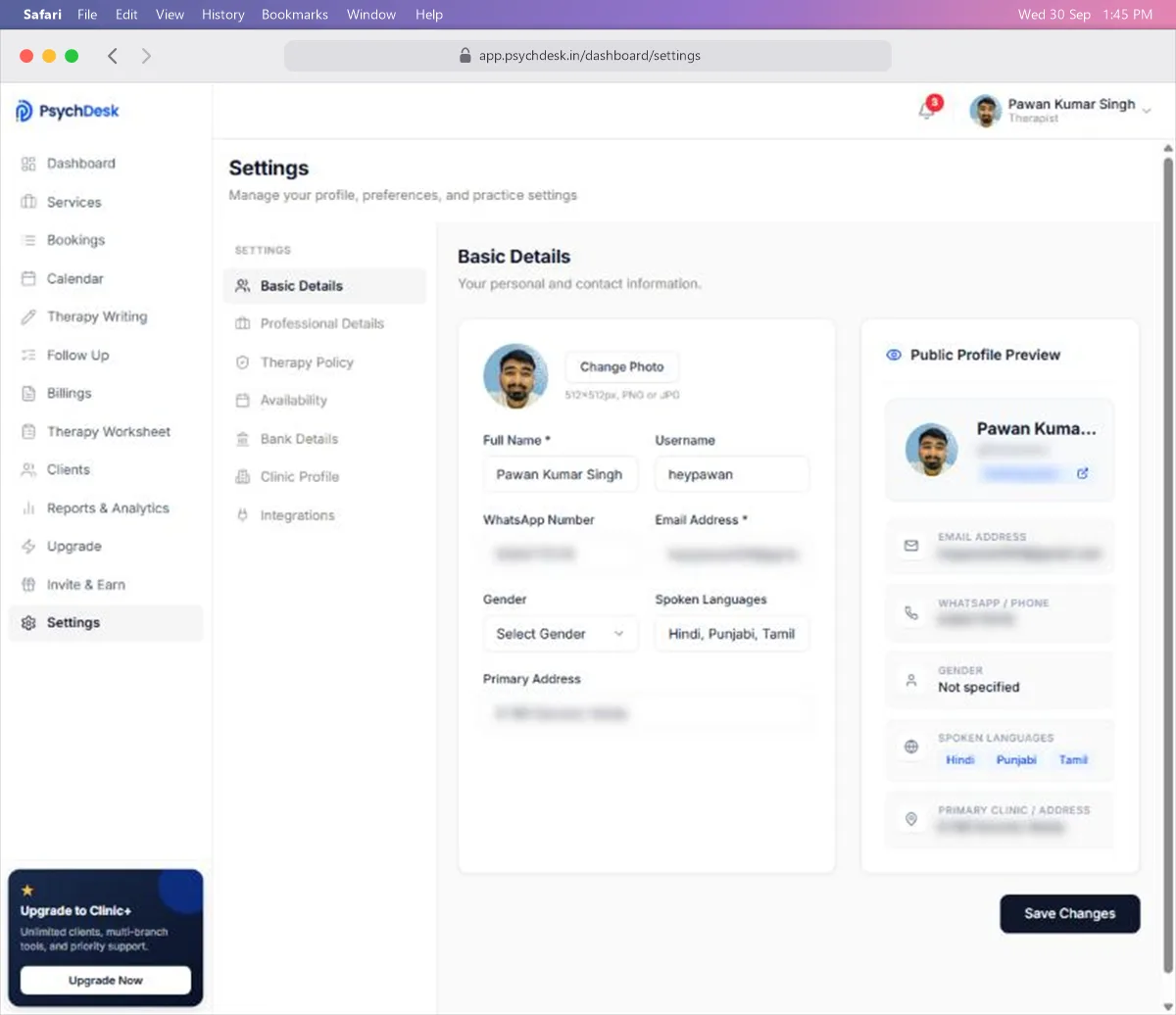The image size is (1176, 1015).
Task: Click the PsychDesk logo
Action: tap(67, 111)
